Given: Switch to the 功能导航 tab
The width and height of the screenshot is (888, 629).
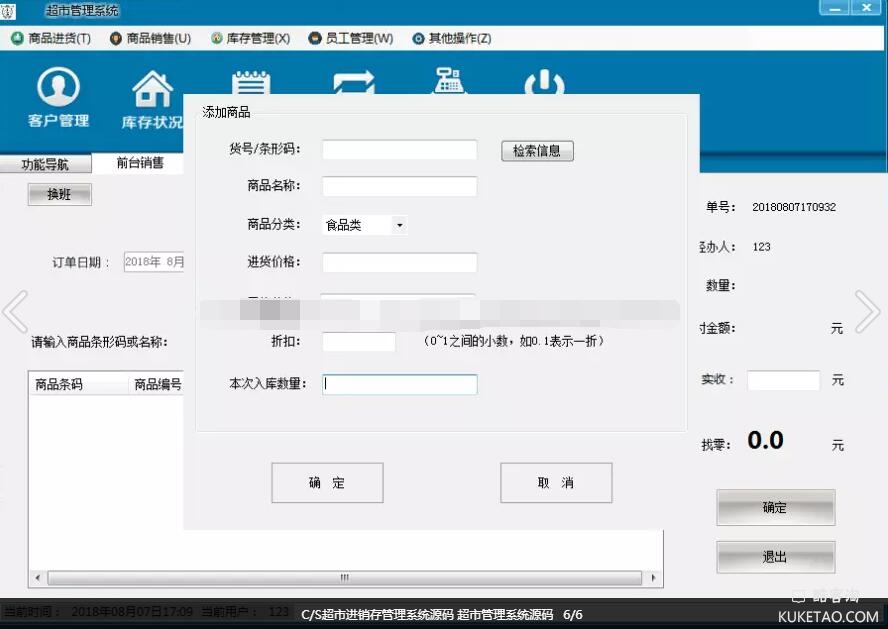Looking at the screenshot, I should pos(45,164).
